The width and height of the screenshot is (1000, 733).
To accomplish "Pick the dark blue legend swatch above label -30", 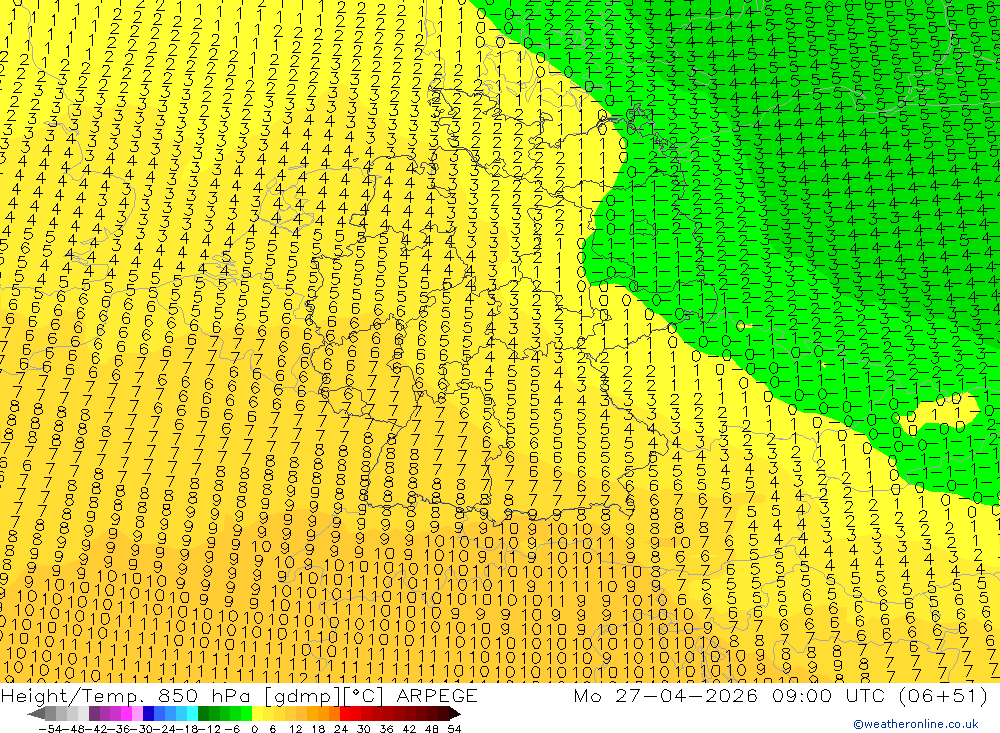I will 148,714.
